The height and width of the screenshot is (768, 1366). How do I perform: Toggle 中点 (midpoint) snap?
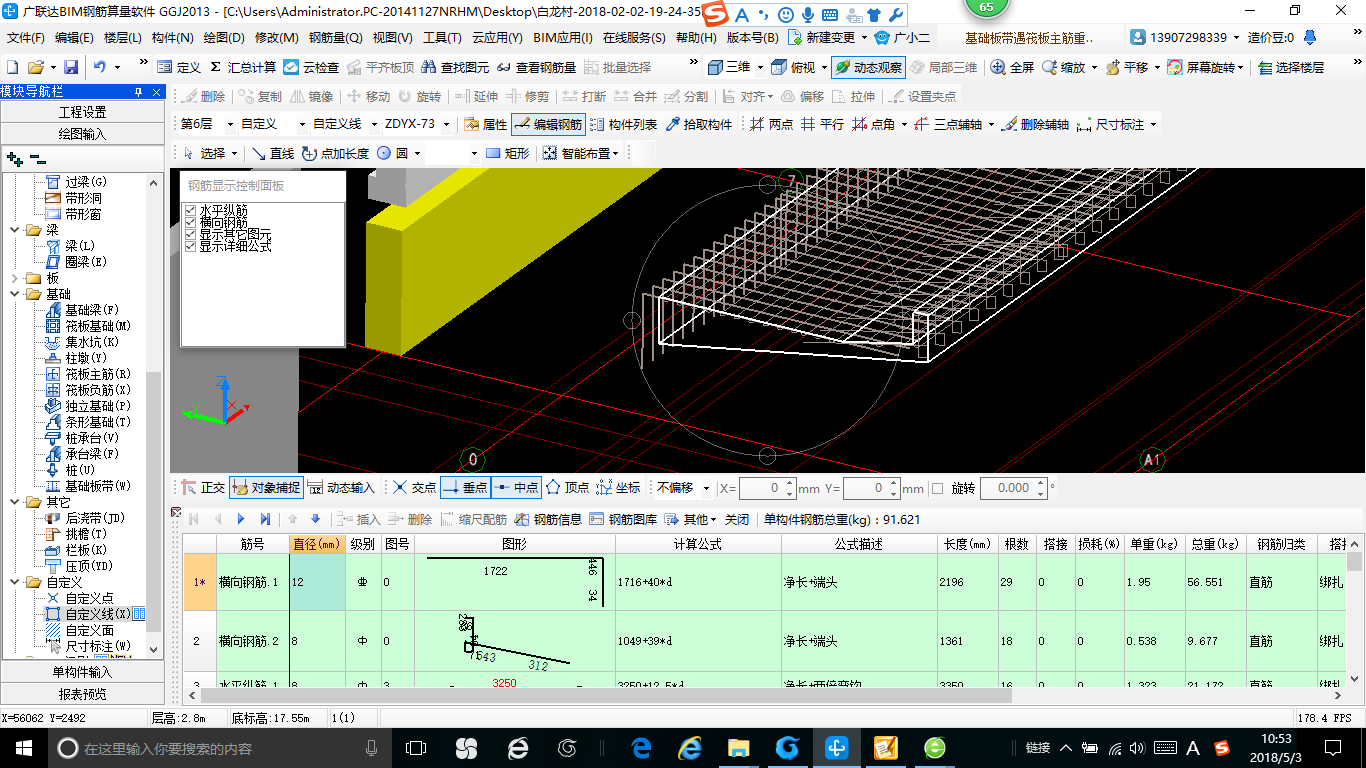pos(516,487)
